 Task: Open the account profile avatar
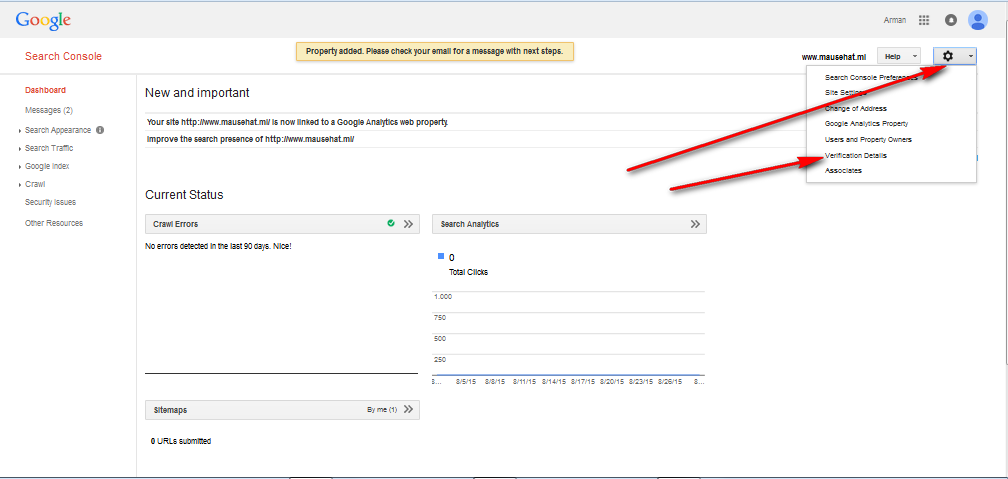(978, 20)
